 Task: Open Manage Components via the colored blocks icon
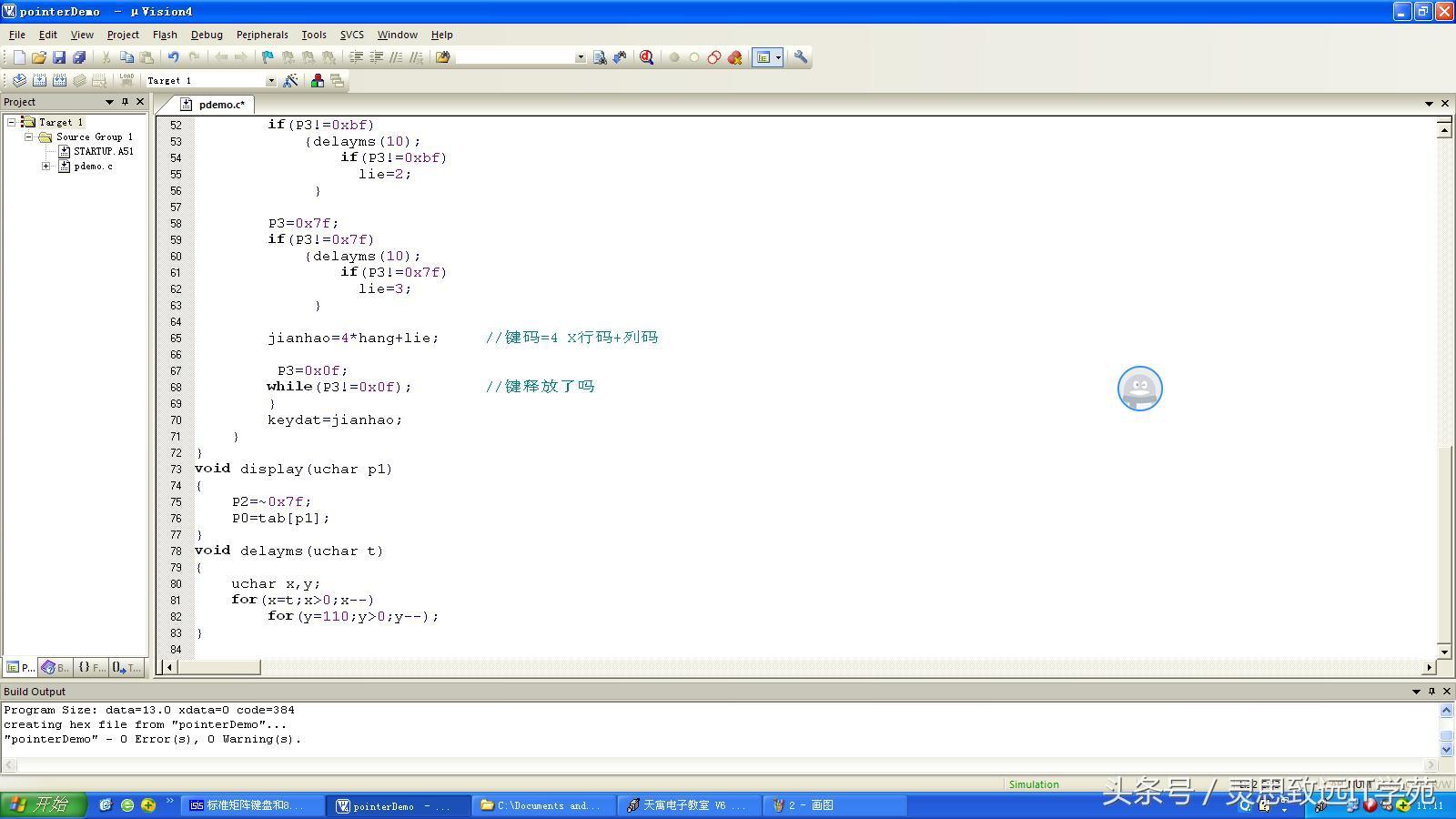coord(318,81)
